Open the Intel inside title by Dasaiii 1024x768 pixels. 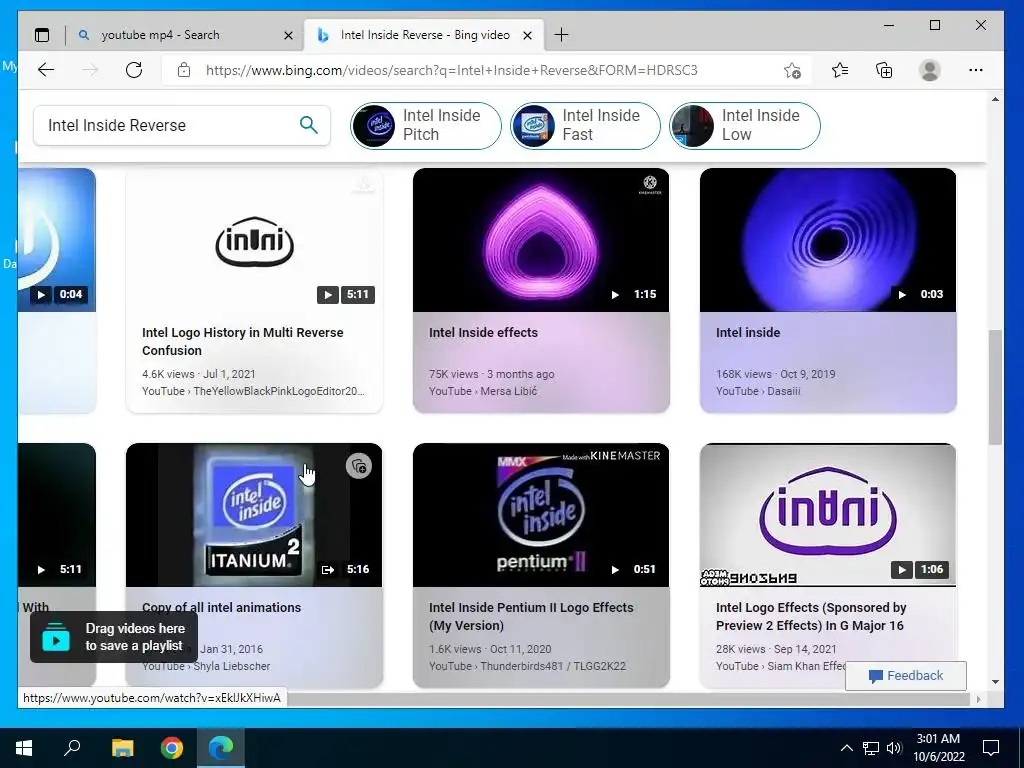click(748, 332)
